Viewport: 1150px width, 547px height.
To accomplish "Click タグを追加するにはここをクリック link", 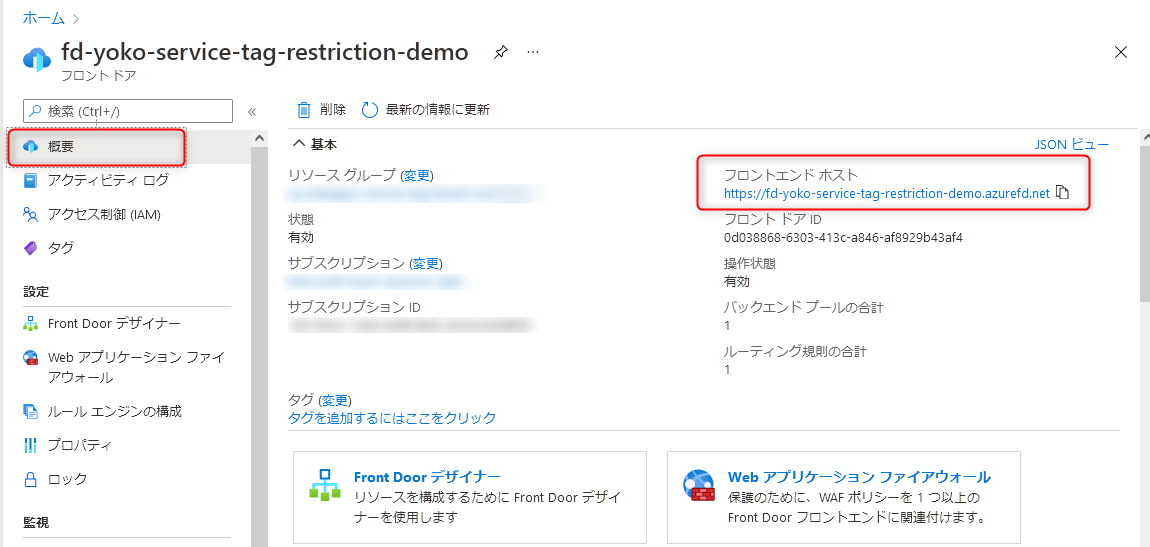I will (392, 418).
